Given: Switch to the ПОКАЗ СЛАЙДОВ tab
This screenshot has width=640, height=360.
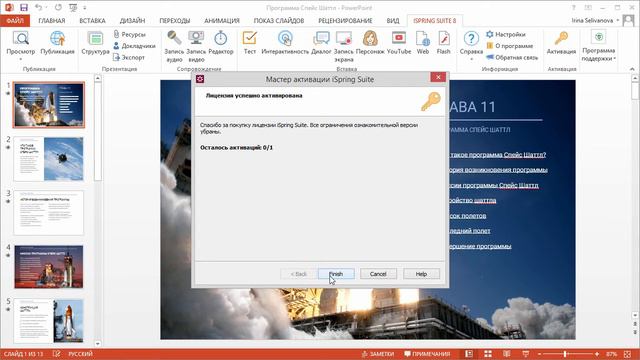Looking at the screenshot, I should click(279, 20).
